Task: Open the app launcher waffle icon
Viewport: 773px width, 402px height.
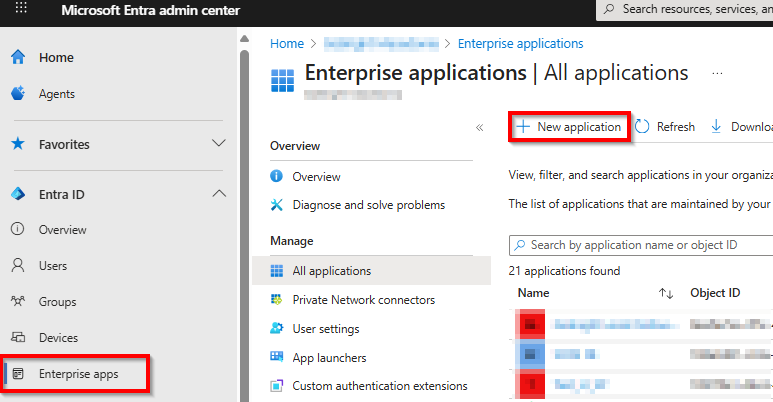Action: (x=20, y=10)
